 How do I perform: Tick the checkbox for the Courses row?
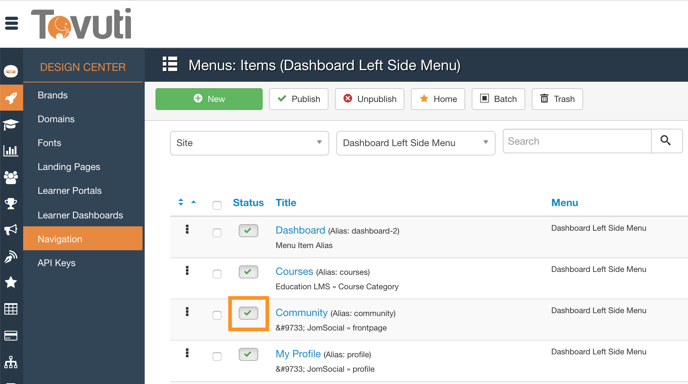[217, 274]
